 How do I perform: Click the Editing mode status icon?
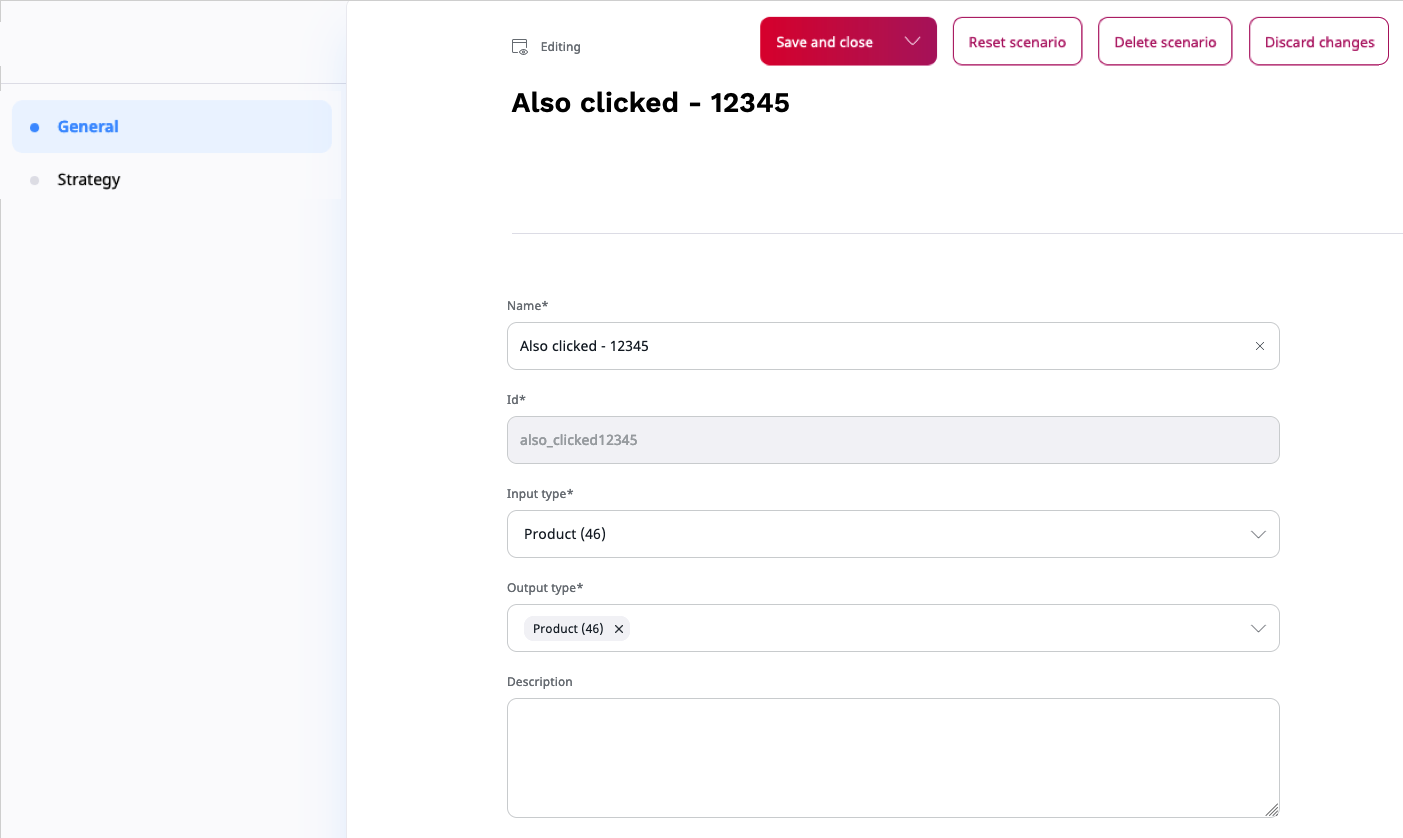click(519, 47)
